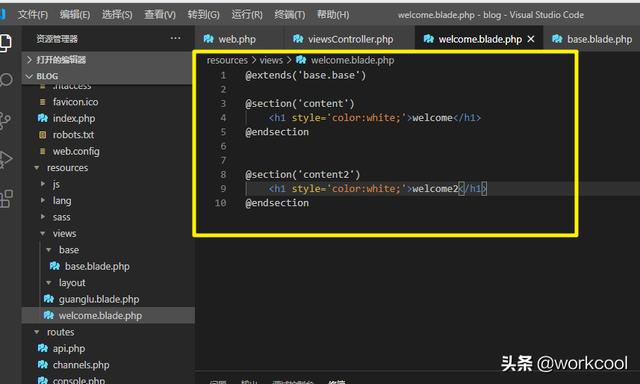Click api.php file icon
Screen dimensions: 640x384
[42, 348]
